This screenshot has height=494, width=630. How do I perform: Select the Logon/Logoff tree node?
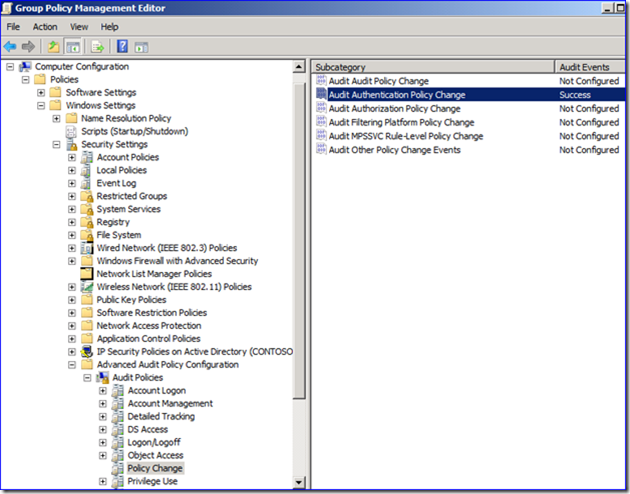coord(154,443)
